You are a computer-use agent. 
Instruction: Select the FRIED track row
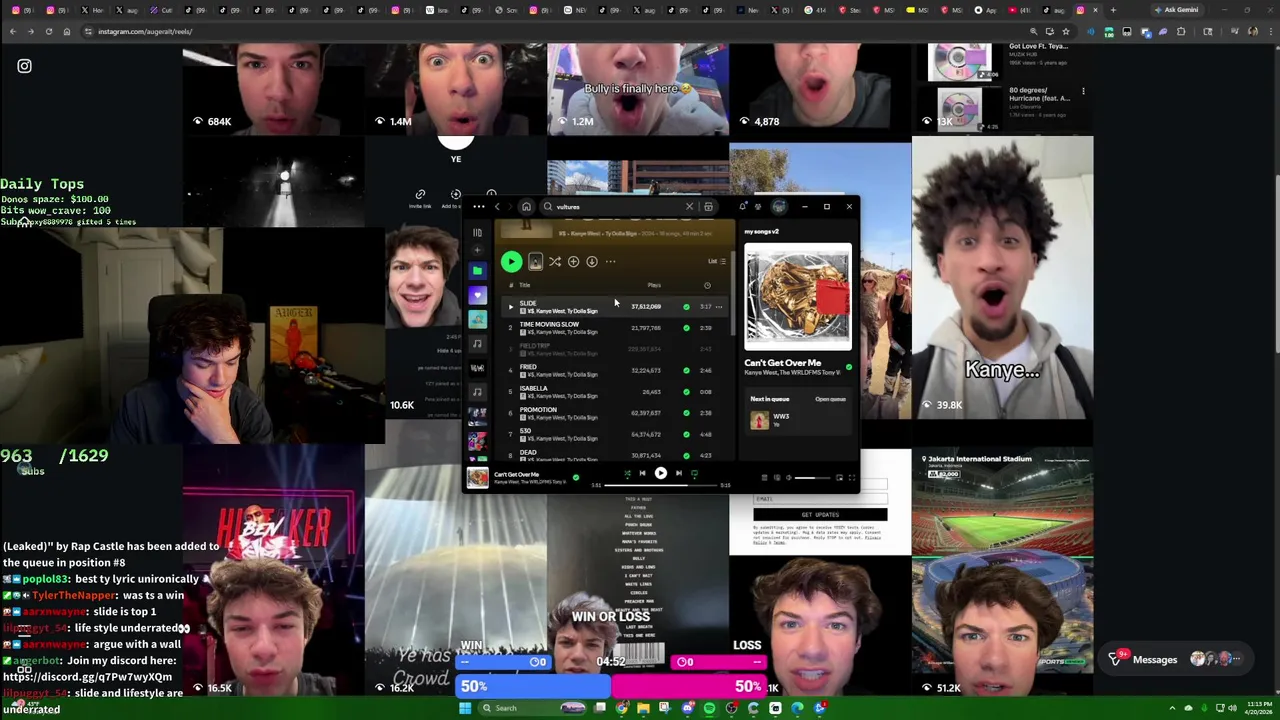(614, 370)
